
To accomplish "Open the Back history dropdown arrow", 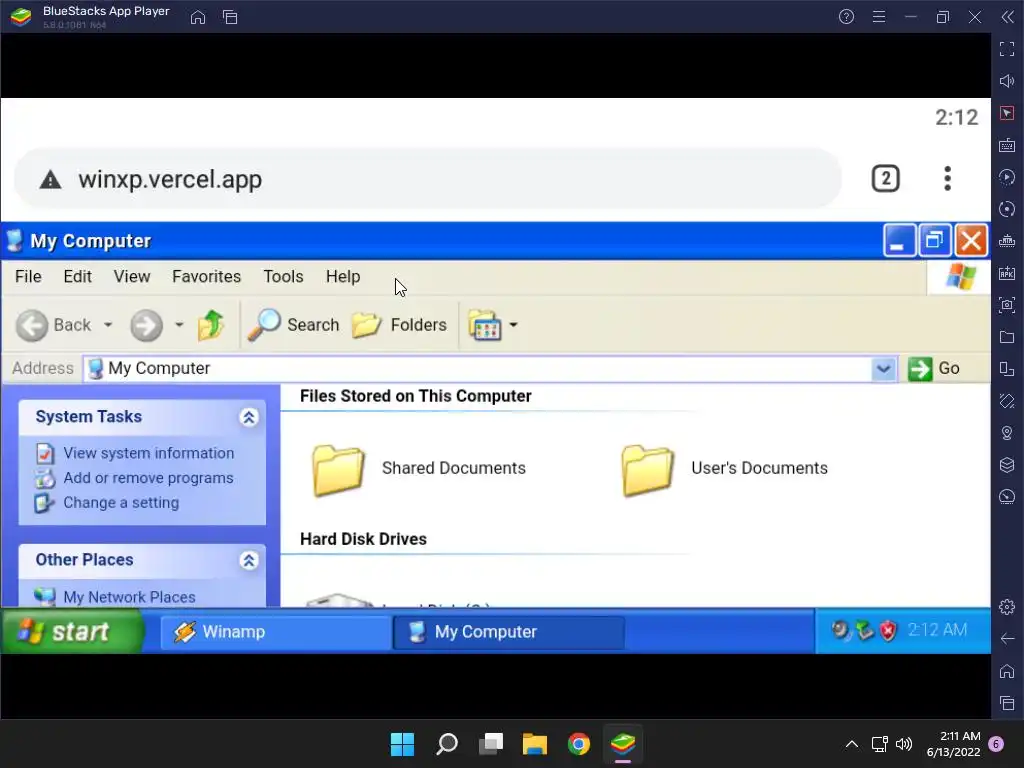I will (108, 325).
